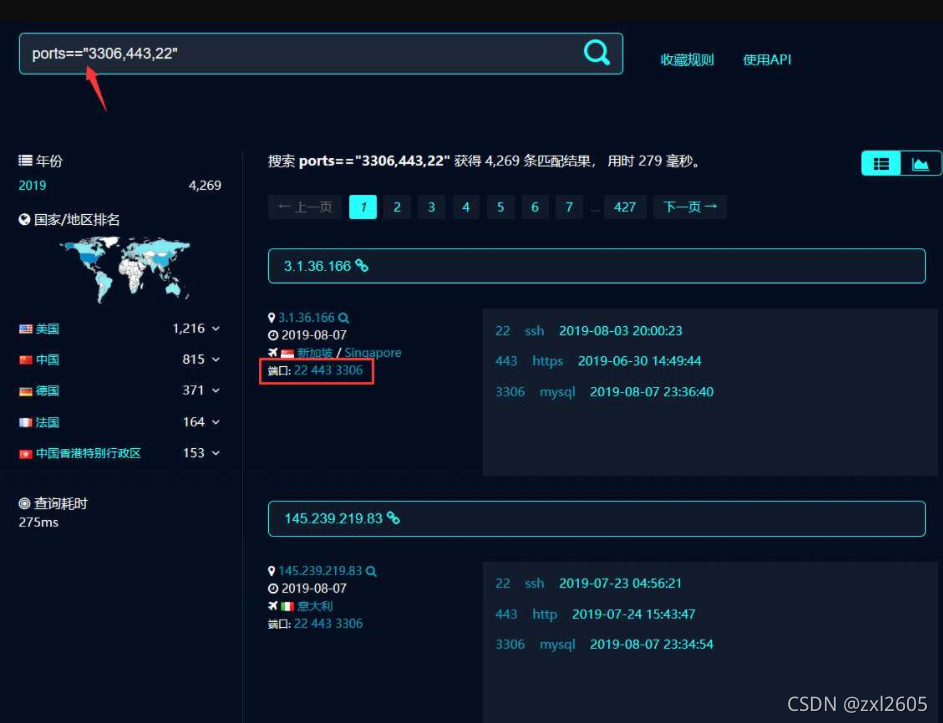Click the Italy flag icon
This screenshot has height=723, width=943.
287,606
